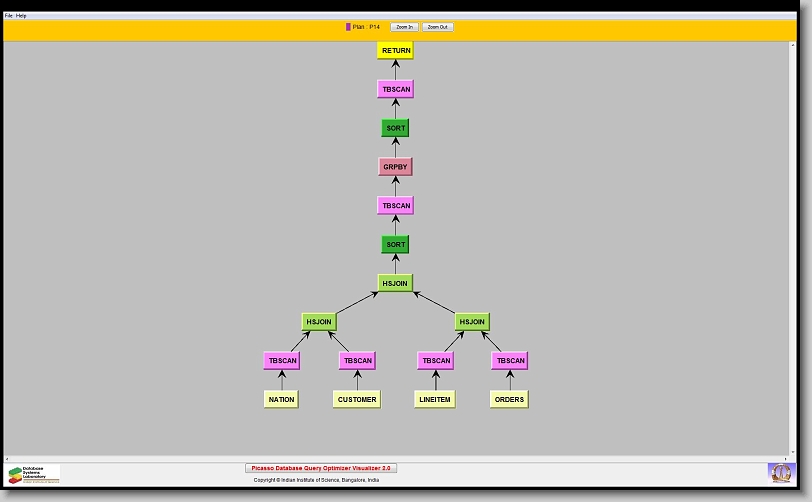Select the NATION table node

281,399
